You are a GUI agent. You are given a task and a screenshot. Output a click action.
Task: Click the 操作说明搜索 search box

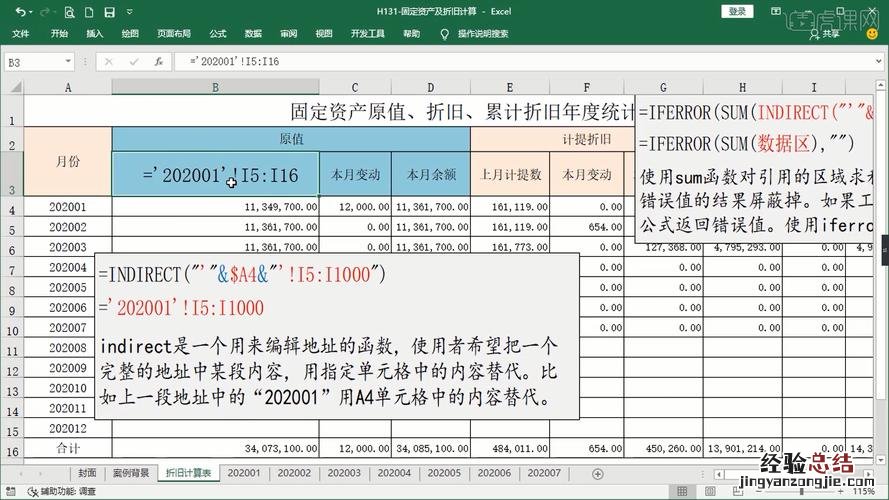pyautogui.click(x=482, y=33)
